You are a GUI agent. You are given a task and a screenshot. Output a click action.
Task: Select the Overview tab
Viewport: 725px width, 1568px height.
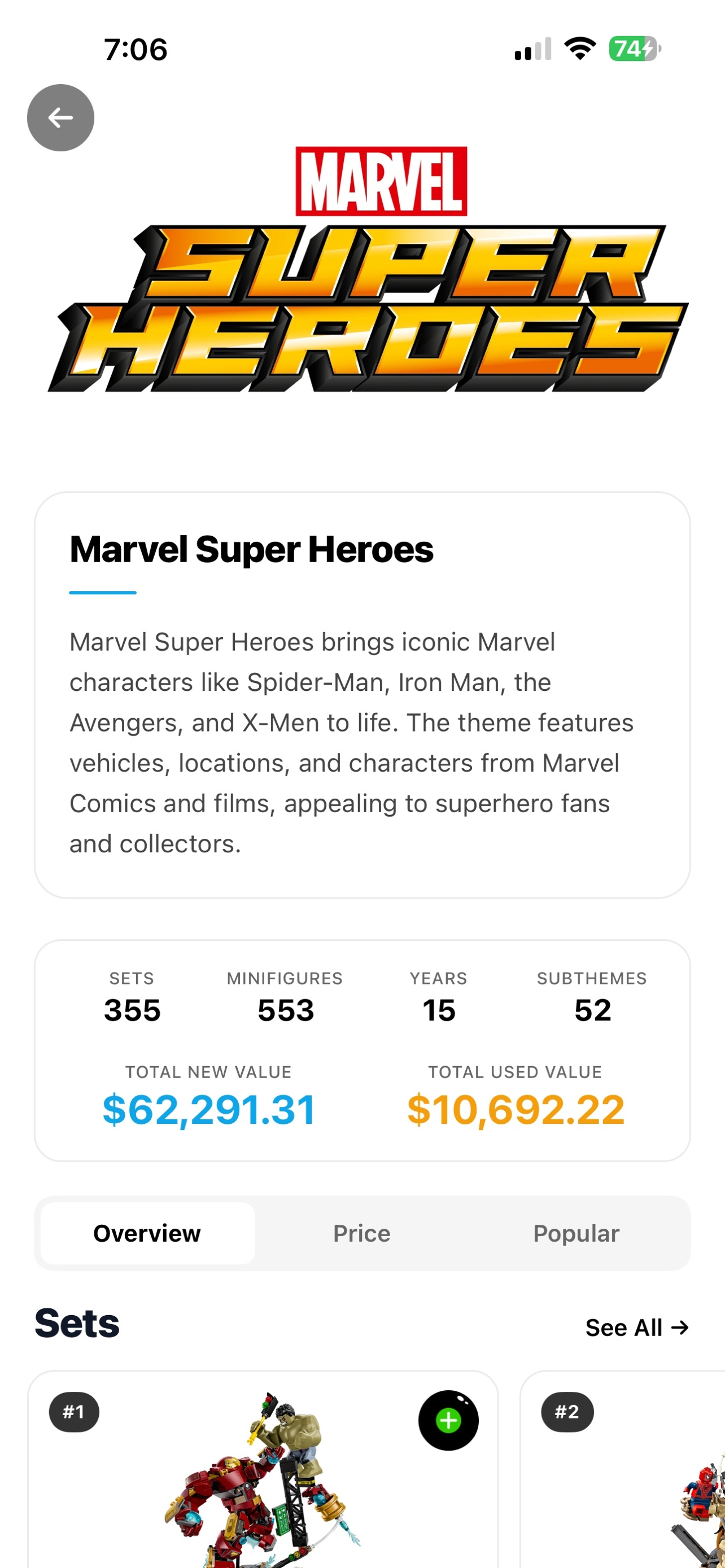[147, 1233]
